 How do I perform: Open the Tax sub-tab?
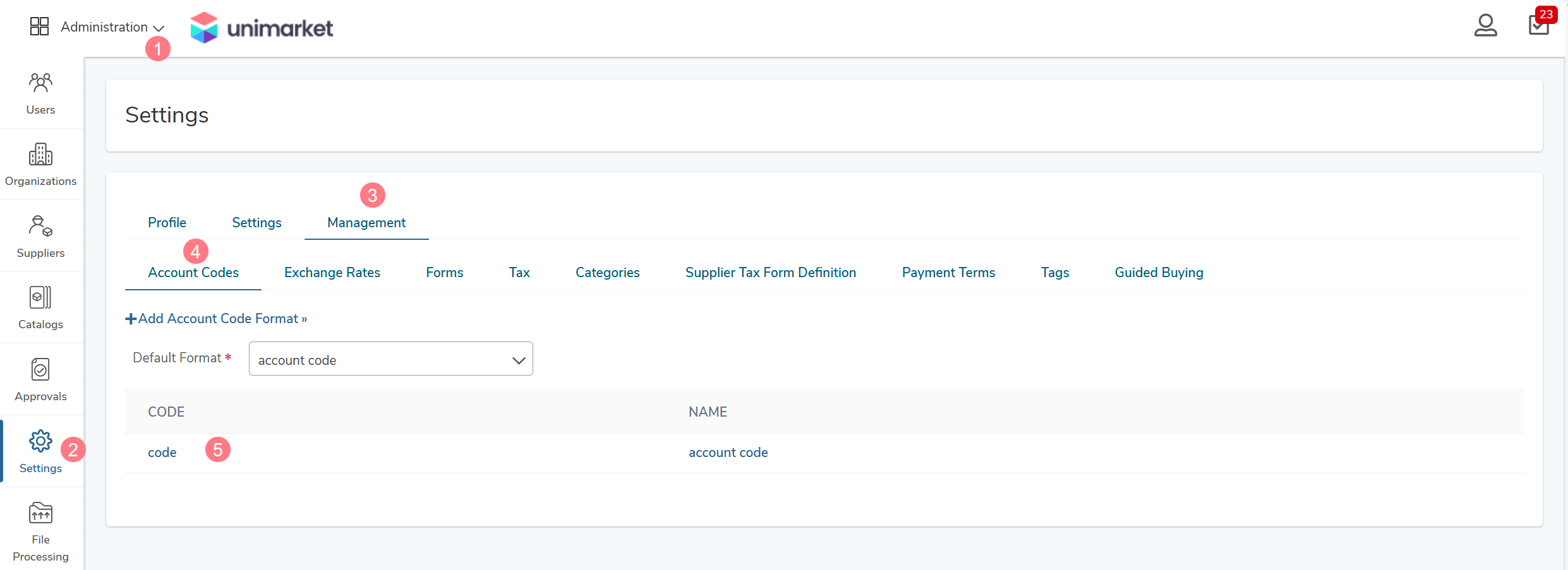click(x=519, y=272)
